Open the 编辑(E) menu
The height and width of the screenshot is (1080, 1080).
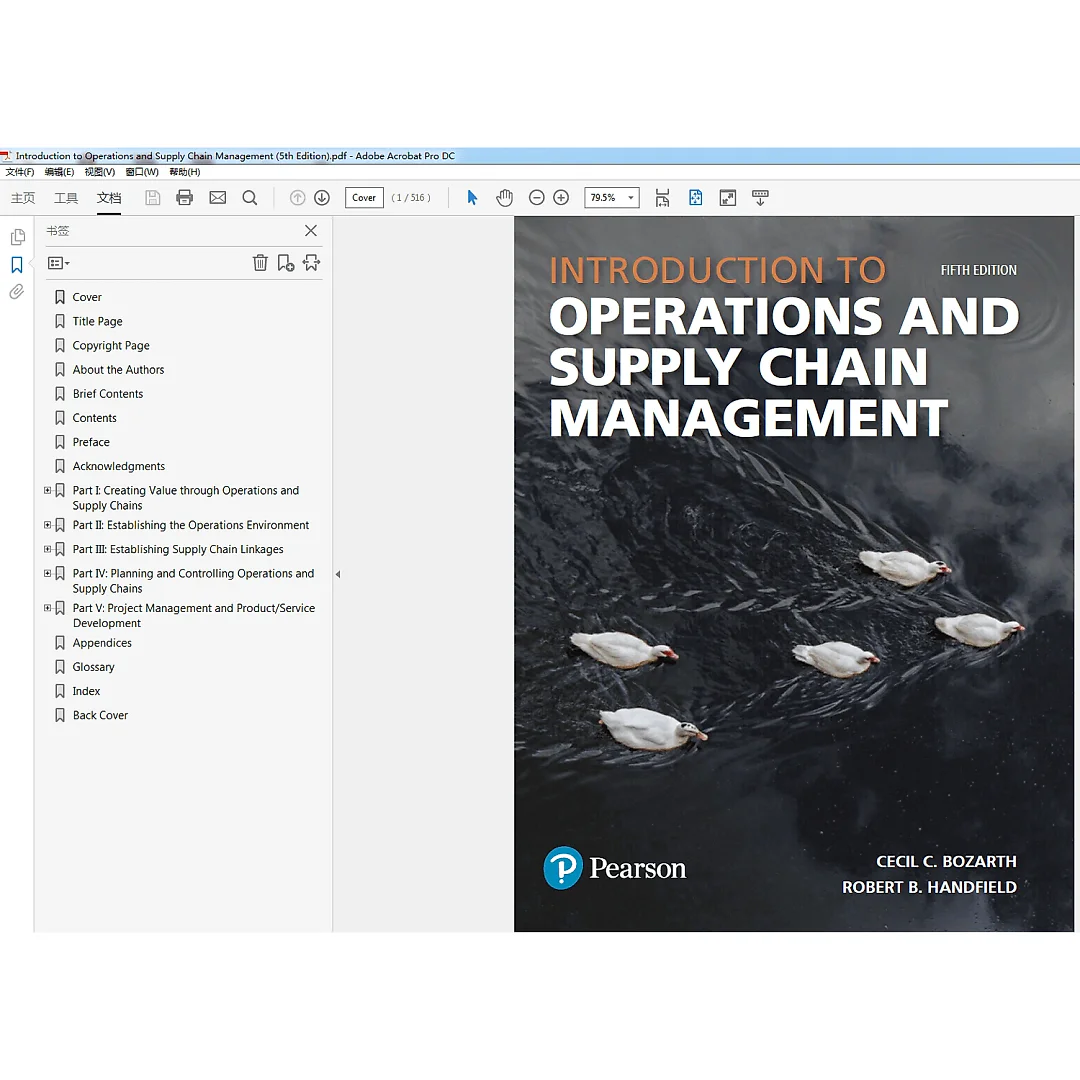pyautogui.click(x=59, y=172)
